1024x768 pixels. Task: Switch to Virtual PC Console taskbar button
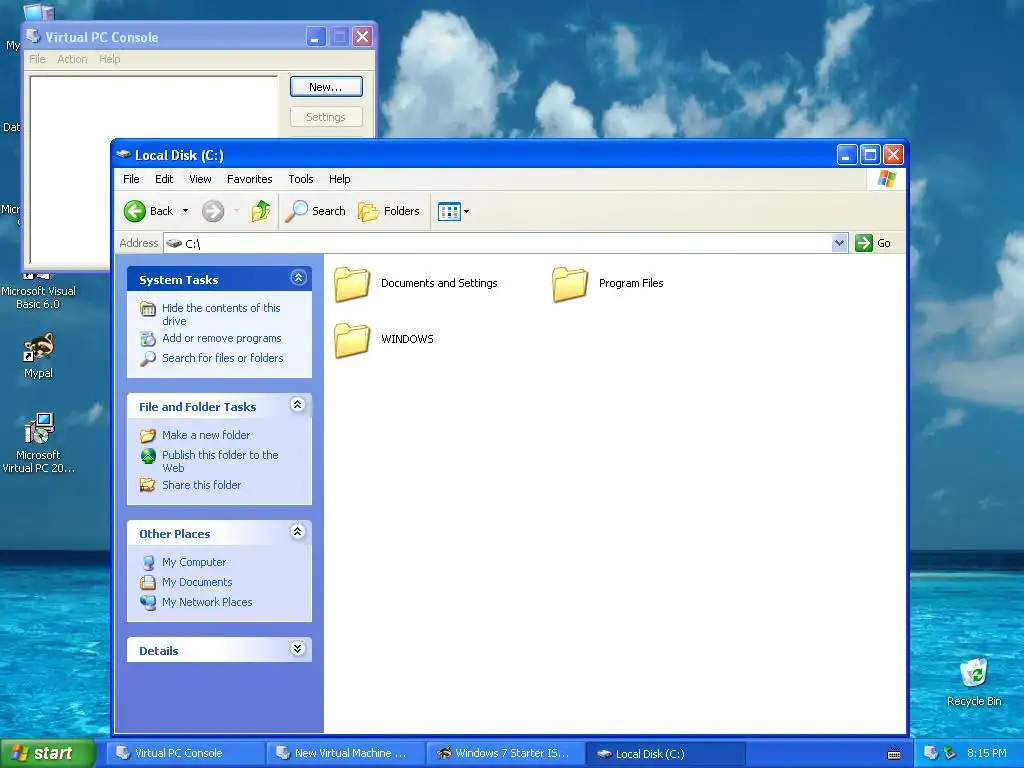coord(186,753)
